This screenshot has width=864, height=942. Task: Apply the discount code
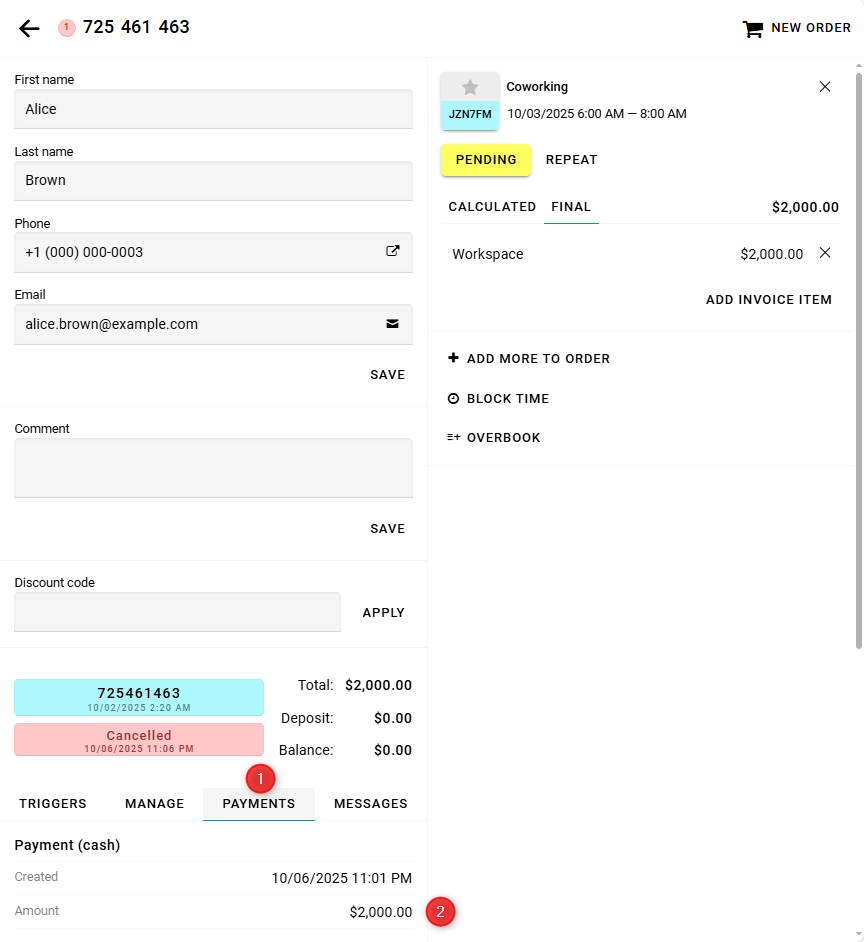pyautogui.click(x=383, y=612)
